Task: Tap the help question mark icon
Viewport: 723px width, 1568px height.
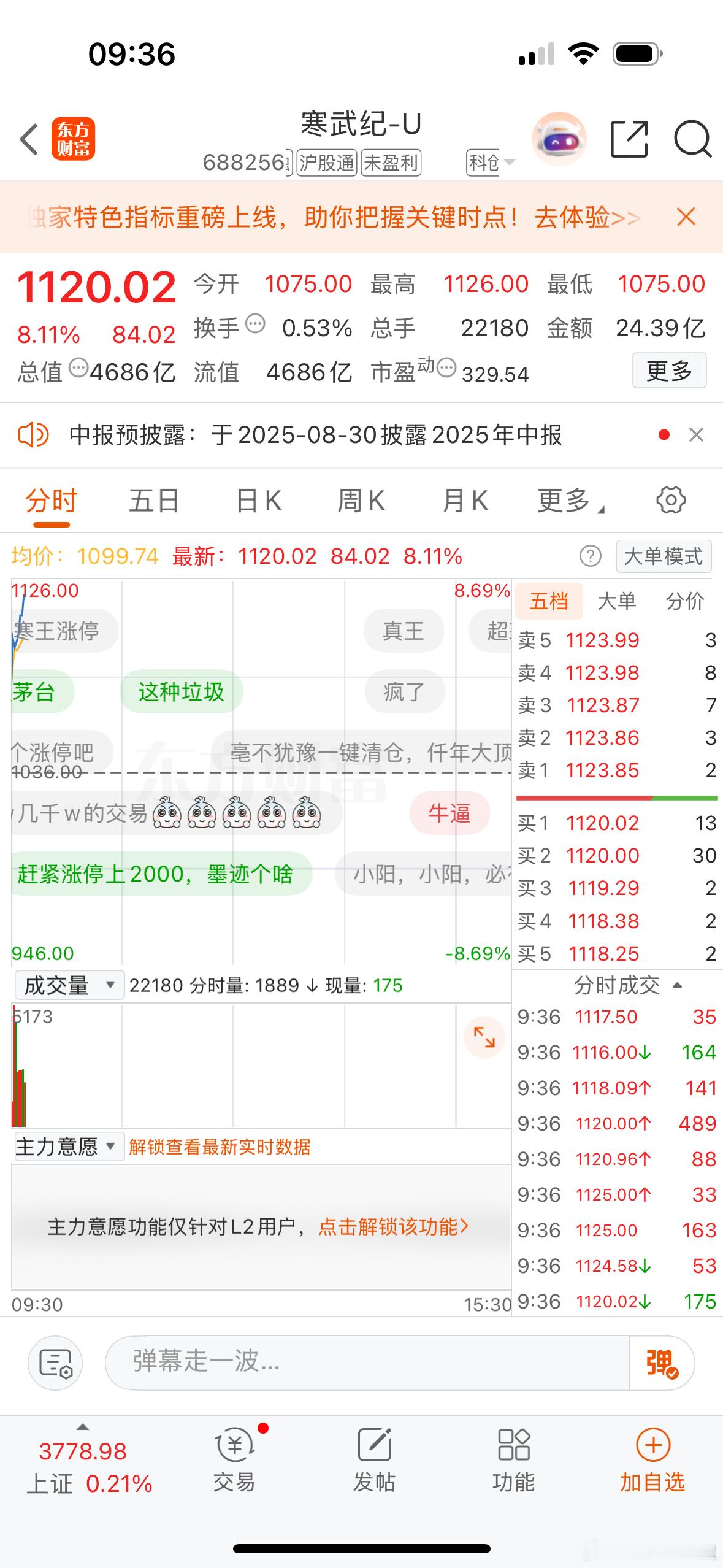Action: 590,556
